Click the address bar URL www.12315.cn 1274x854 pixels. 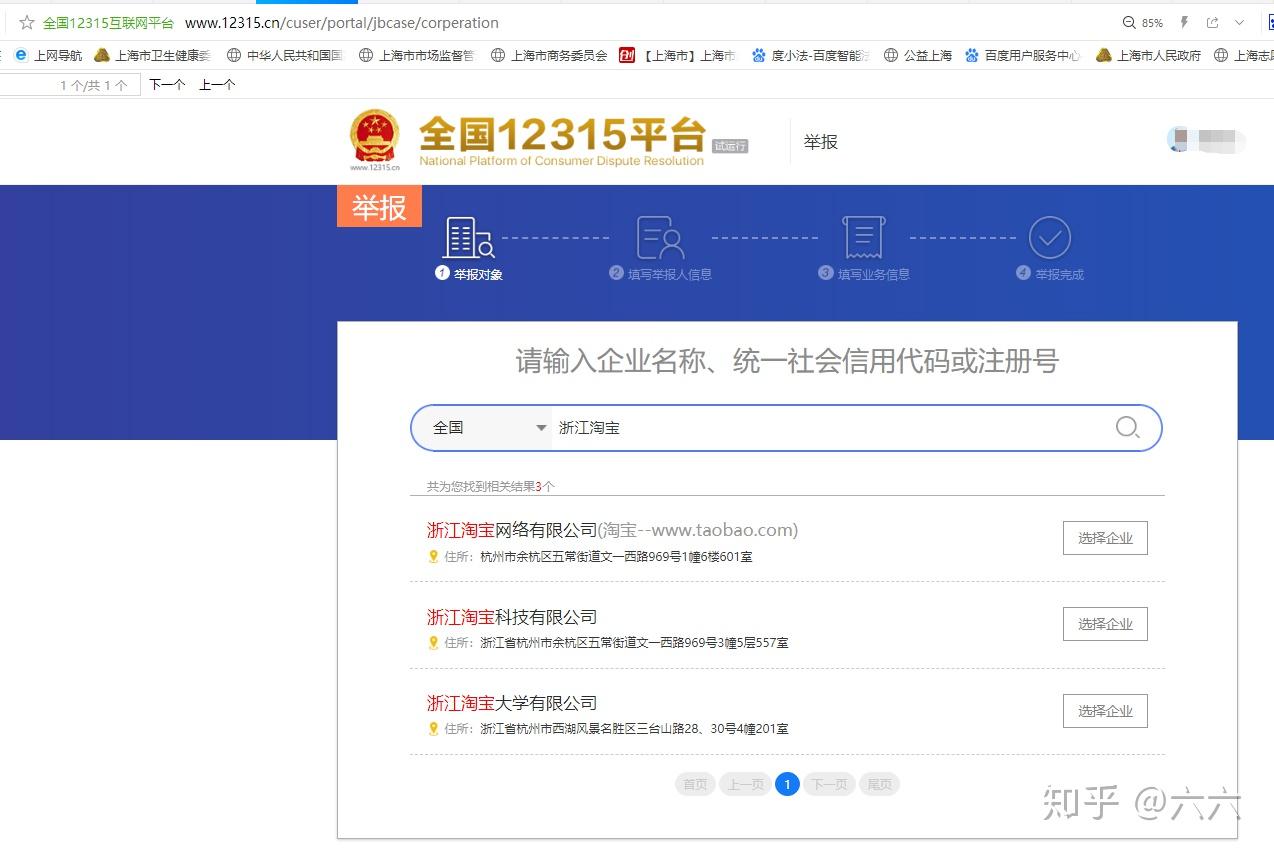[x=342, y=22]
